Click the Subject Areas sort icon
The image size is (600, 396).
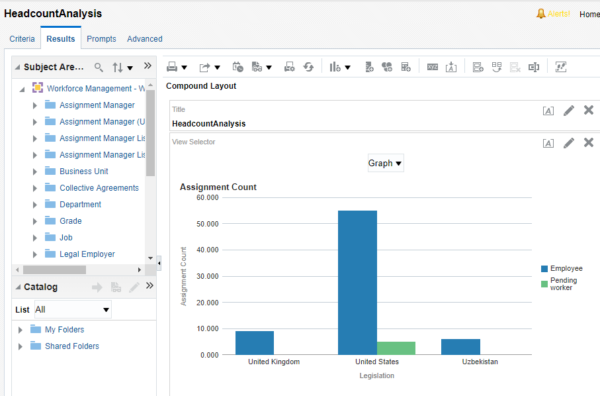[117, 68]
